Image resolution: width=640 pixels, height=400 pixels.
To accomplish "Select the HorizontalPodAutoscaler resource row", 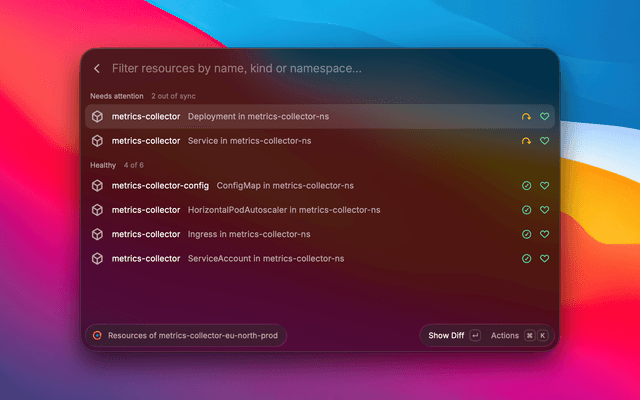I will point(320,210).
